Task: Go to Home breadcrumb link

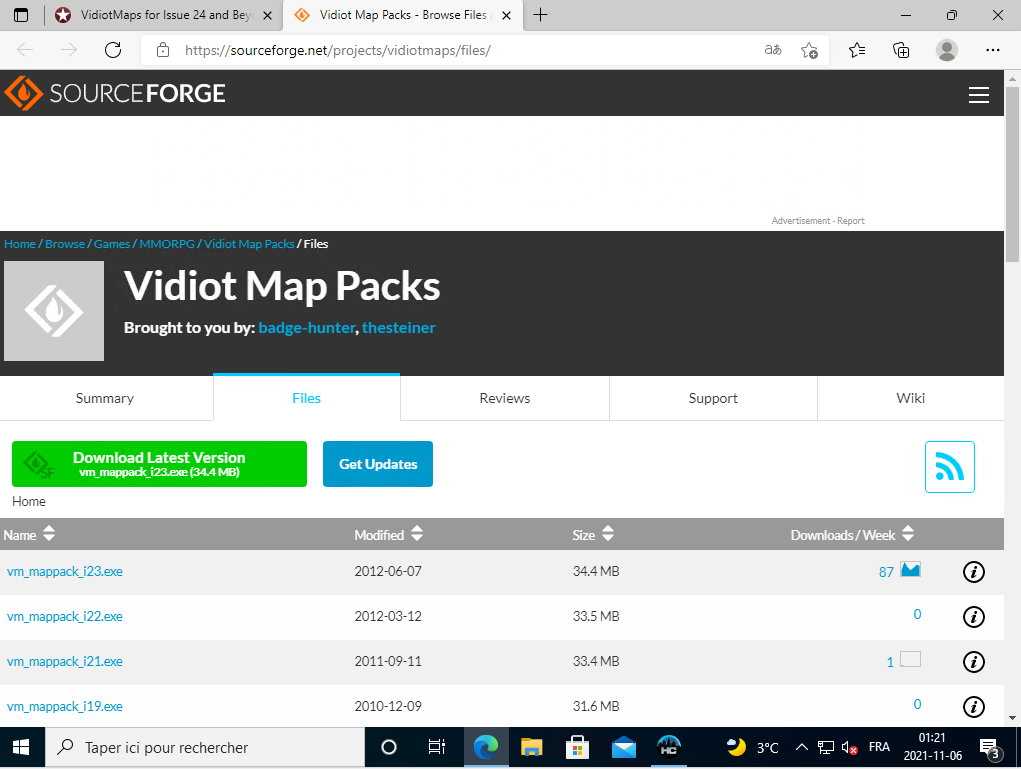Action: click(20, 244)
